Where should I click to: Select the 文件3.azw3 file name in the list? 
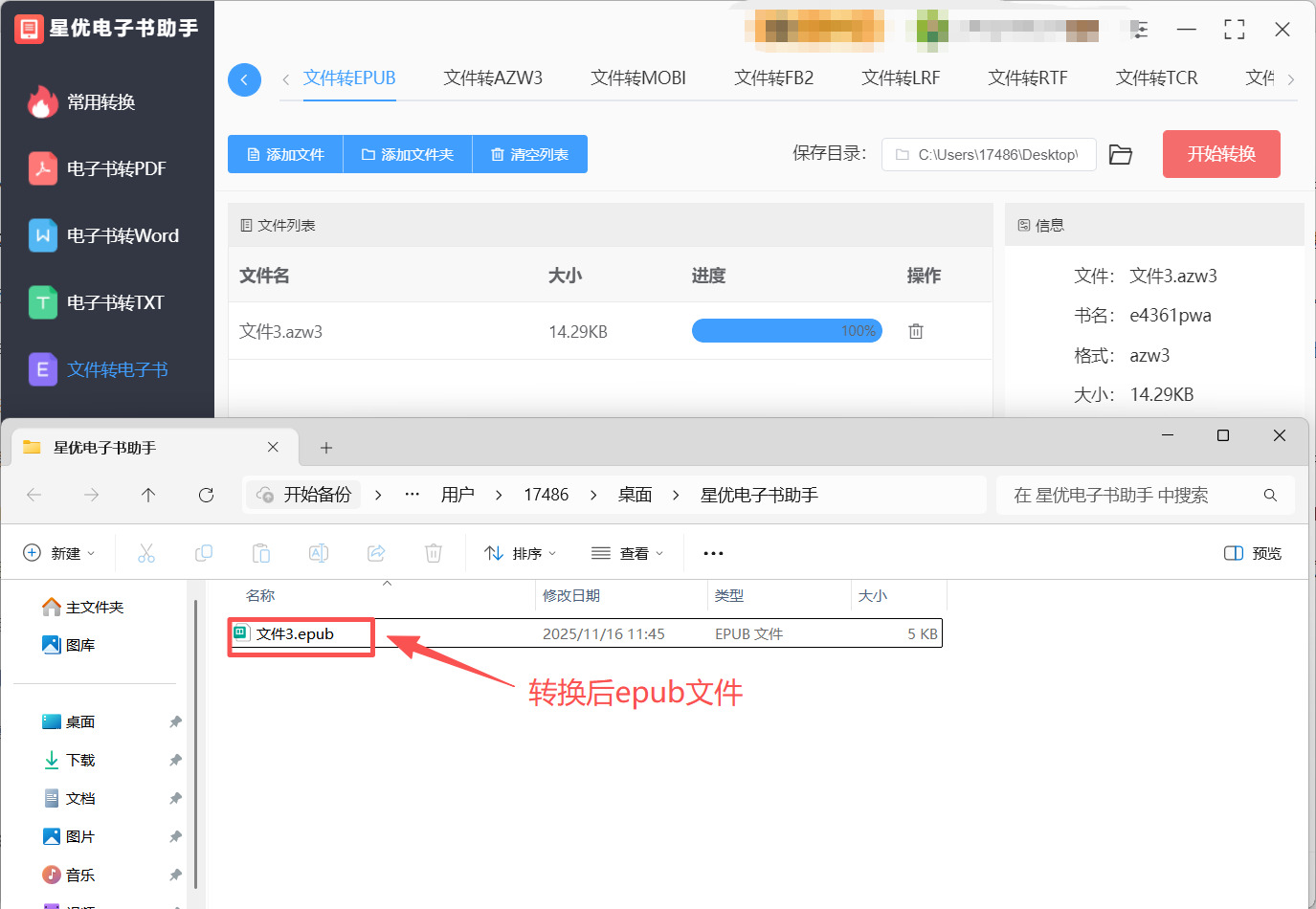[x=280, y=332]
